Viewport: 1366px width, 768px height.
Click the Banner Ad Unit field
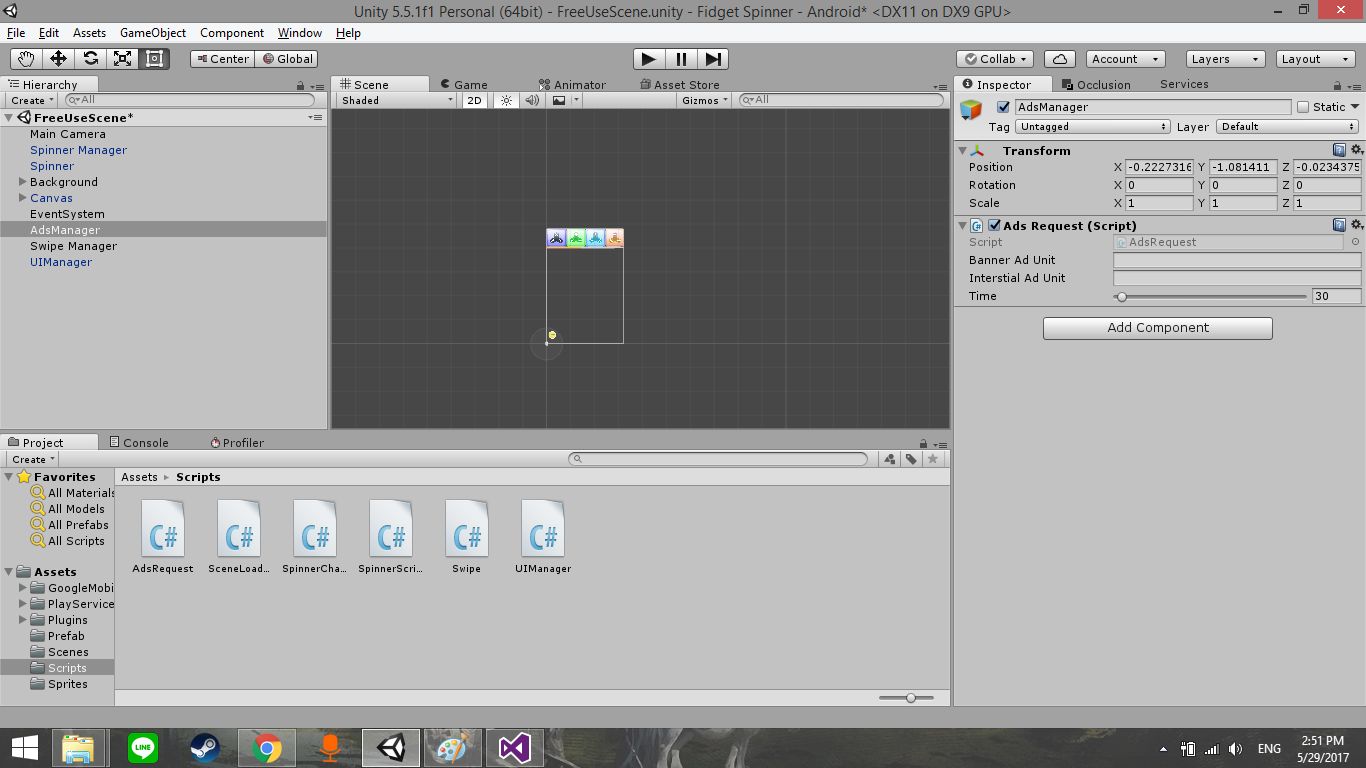click(1236, 260)
